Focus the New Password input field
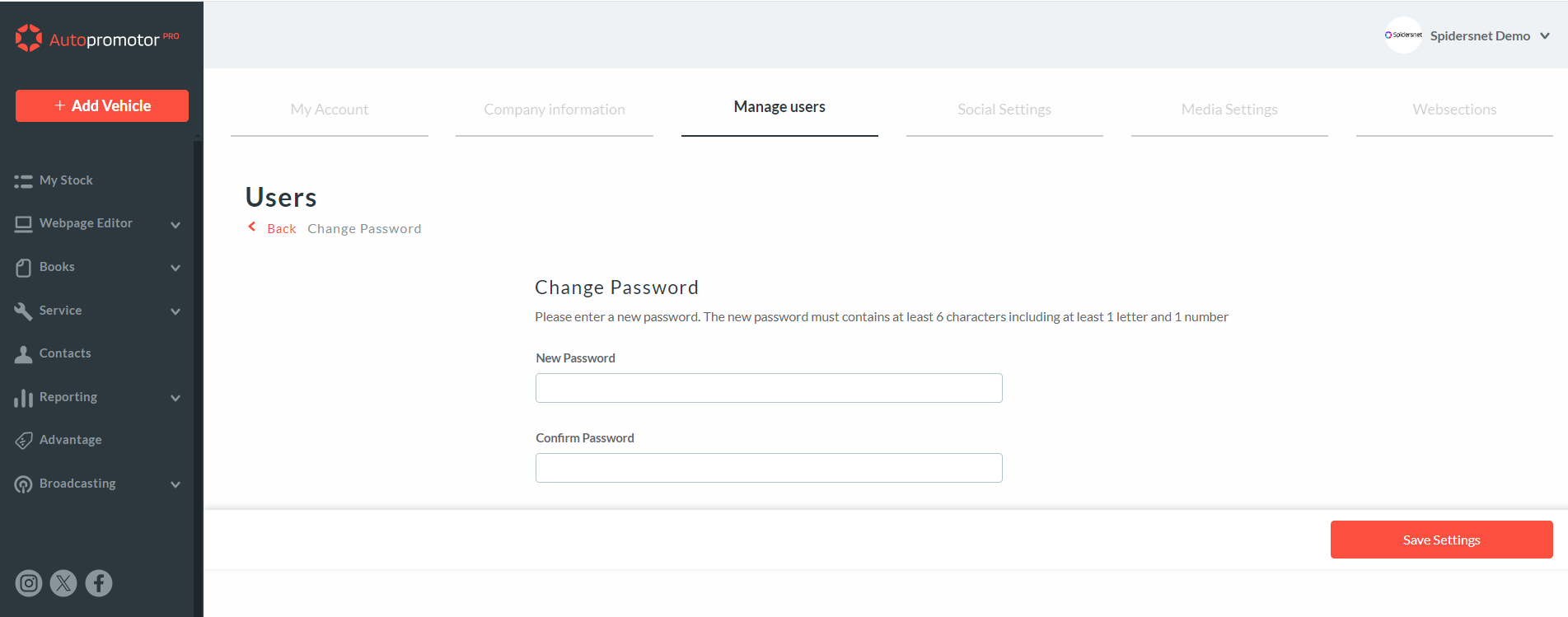The height and width of the screenshot is (617, 1568). (769, 388)
